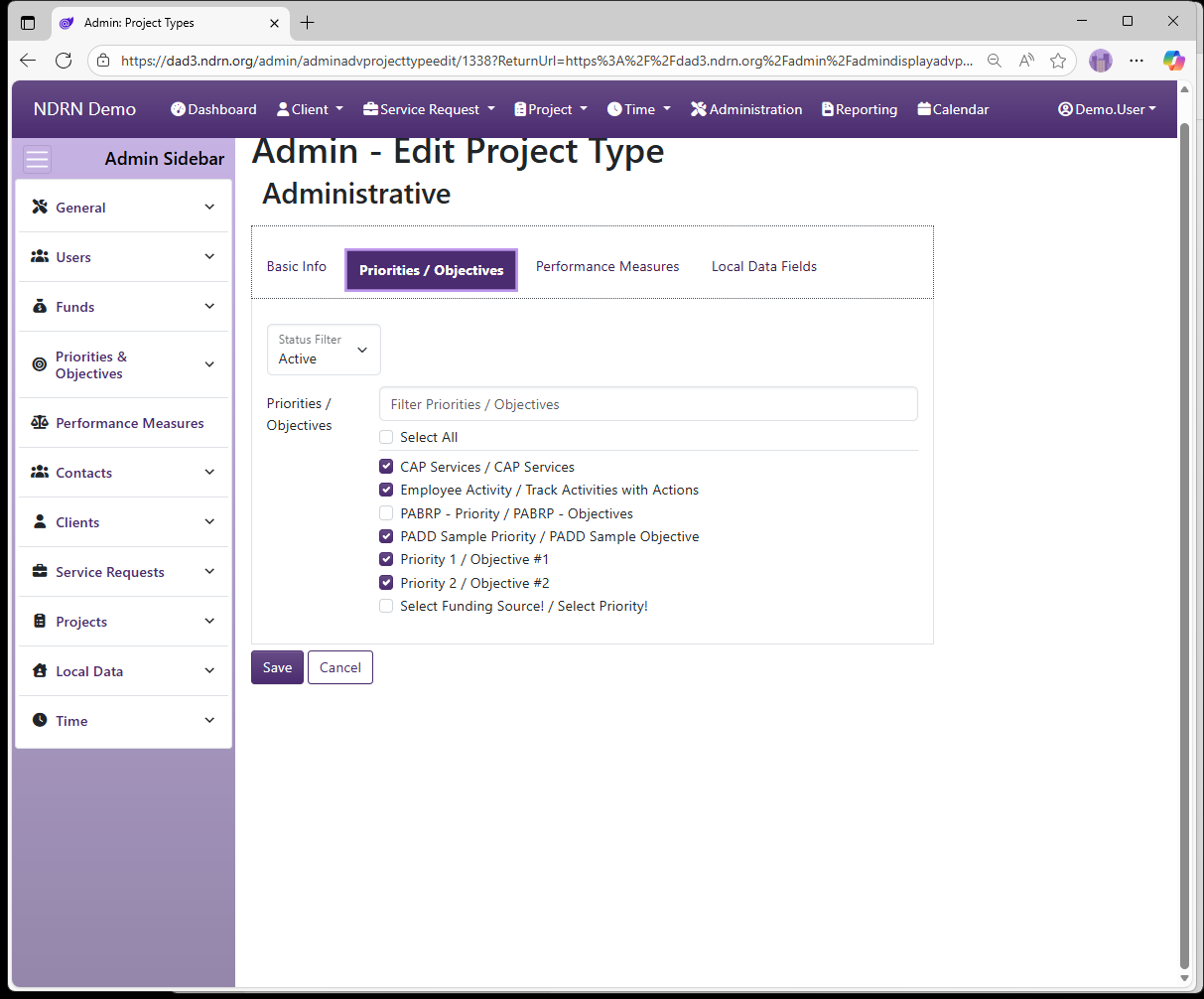Open the Service Request navbar menu
The height and width of the screenshot is (999, 1204).
click(x=429, y=109)
